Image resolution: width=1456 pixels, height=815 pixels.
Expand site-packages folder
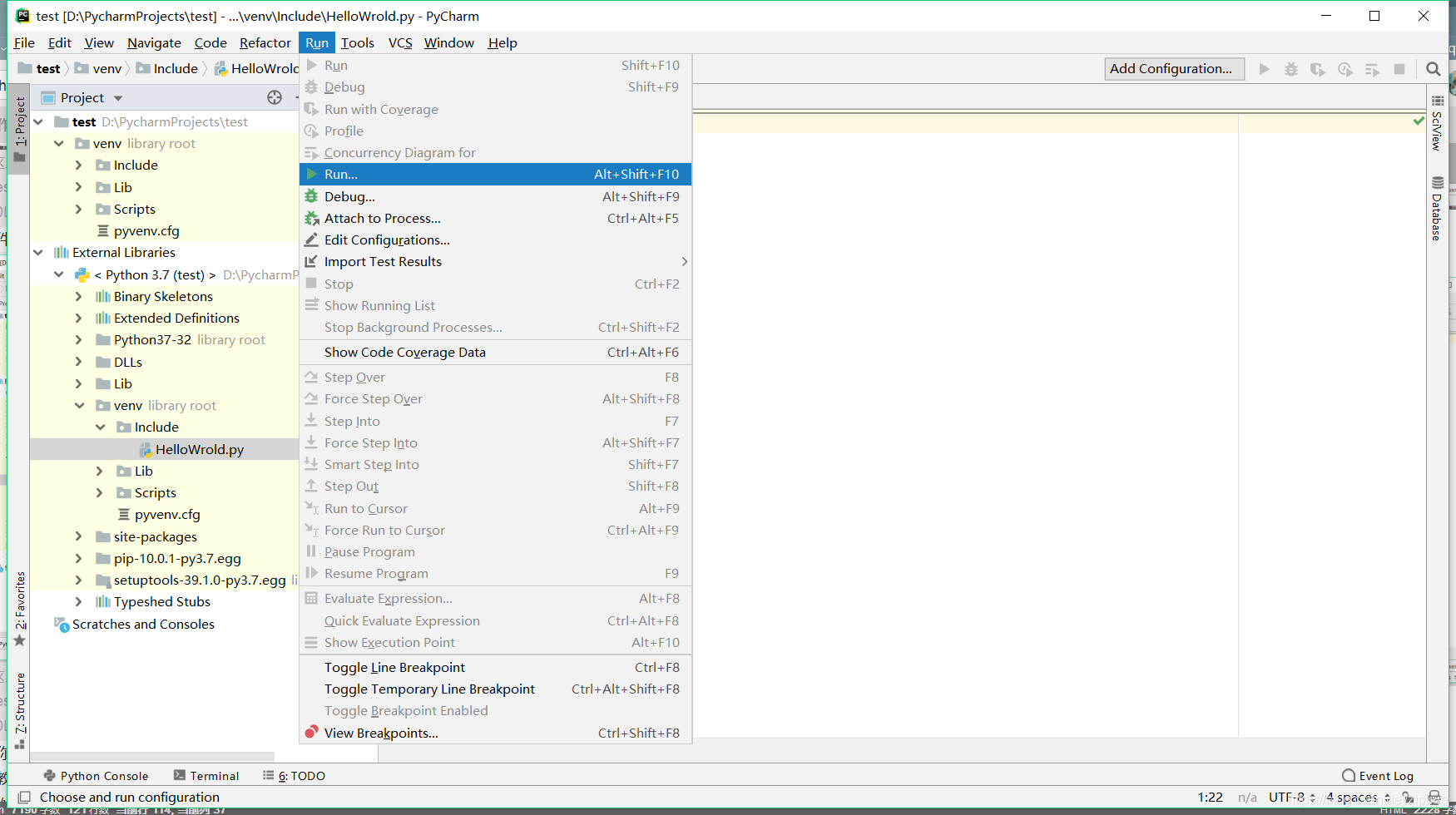[78, 536]
